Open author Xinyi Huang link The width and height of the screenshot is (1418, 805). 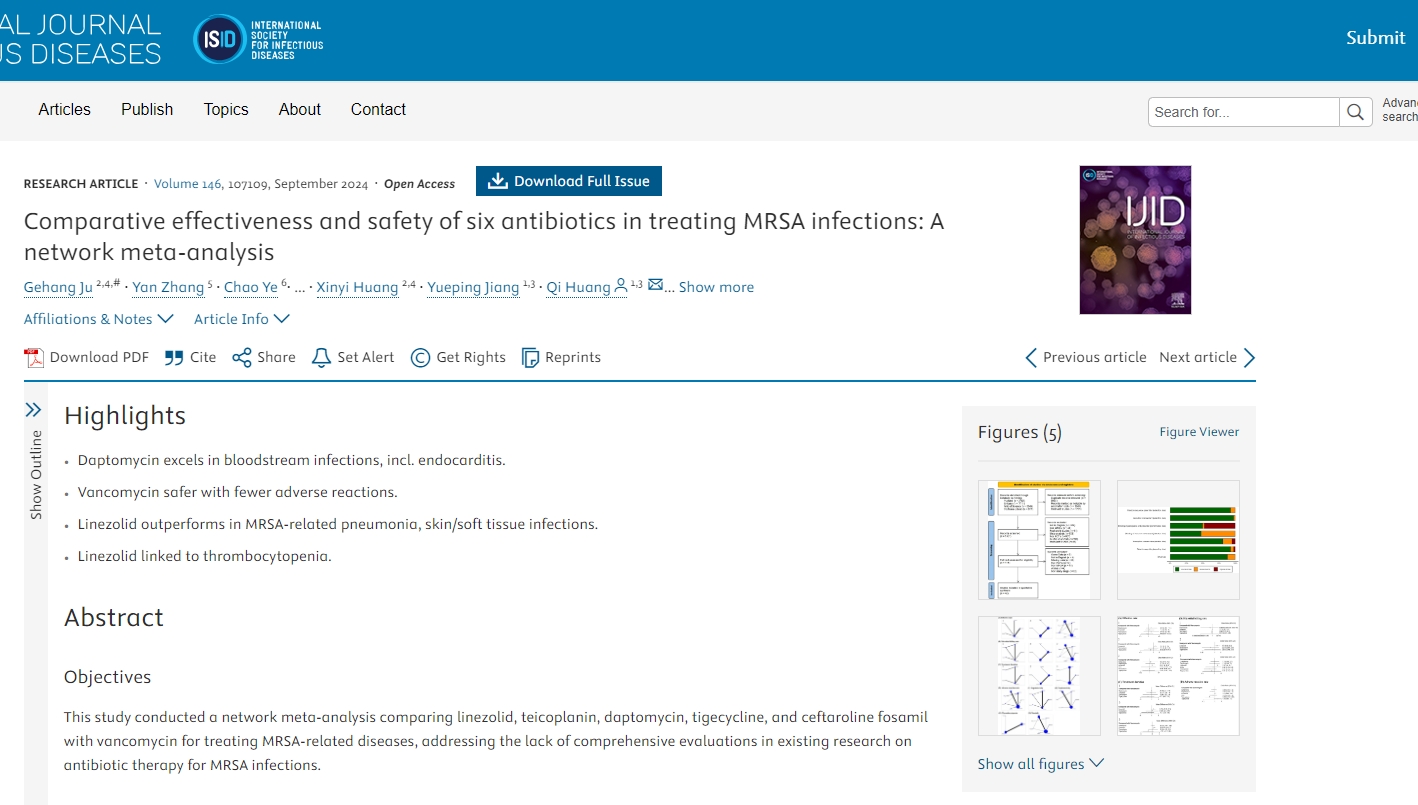358,287
